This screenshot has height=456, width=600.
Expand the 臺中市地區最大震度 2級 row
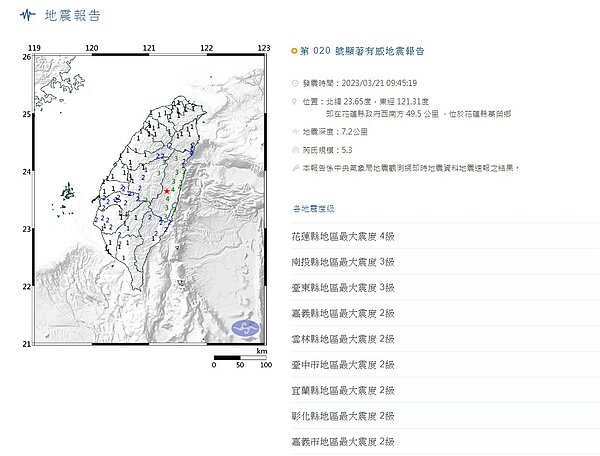[x=445, y=365]
